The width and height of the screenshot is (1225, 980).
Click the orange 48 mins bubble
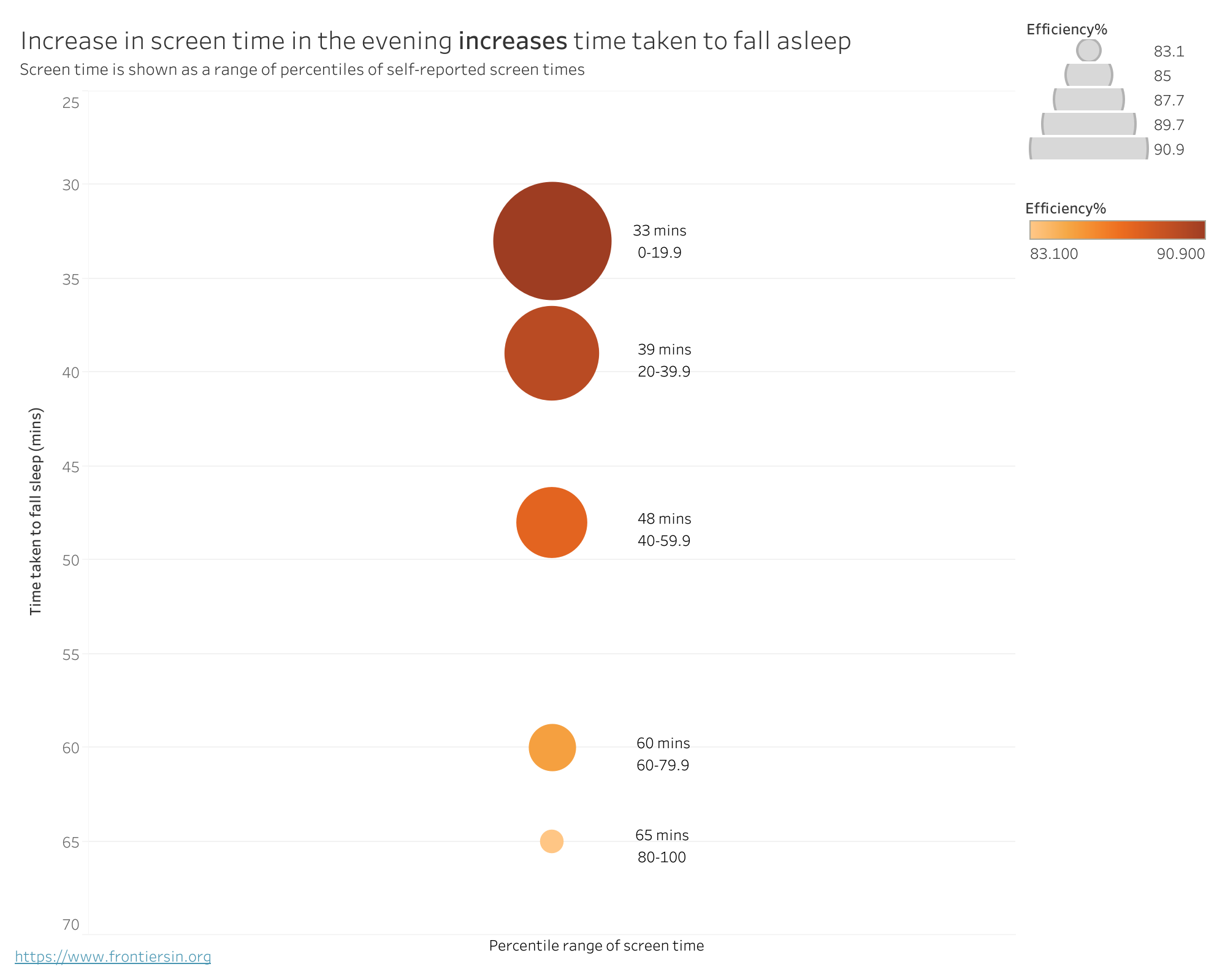point(552,523)
